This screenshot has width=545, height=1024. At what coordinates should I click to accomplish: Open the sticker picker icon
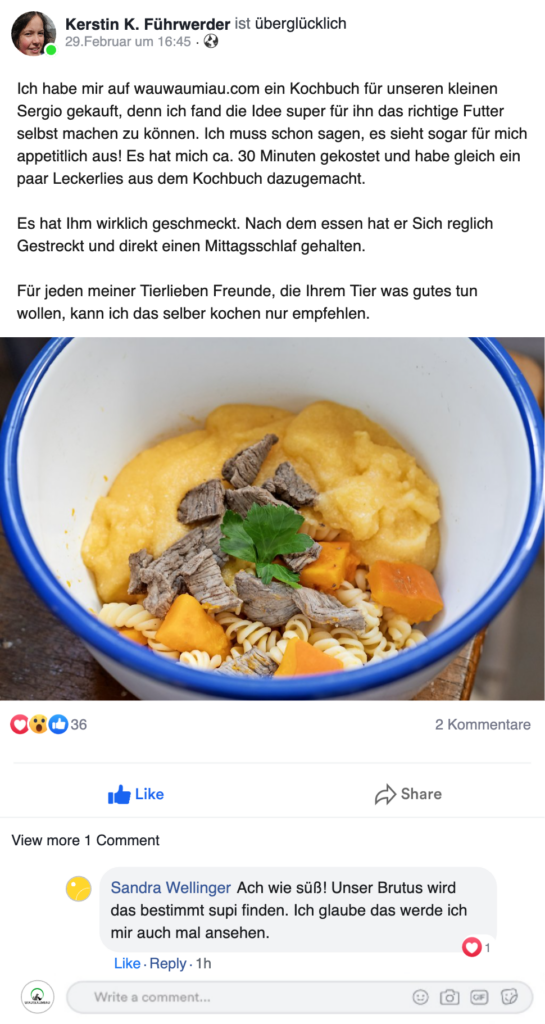pyautogui.click(x=509, y=997)
